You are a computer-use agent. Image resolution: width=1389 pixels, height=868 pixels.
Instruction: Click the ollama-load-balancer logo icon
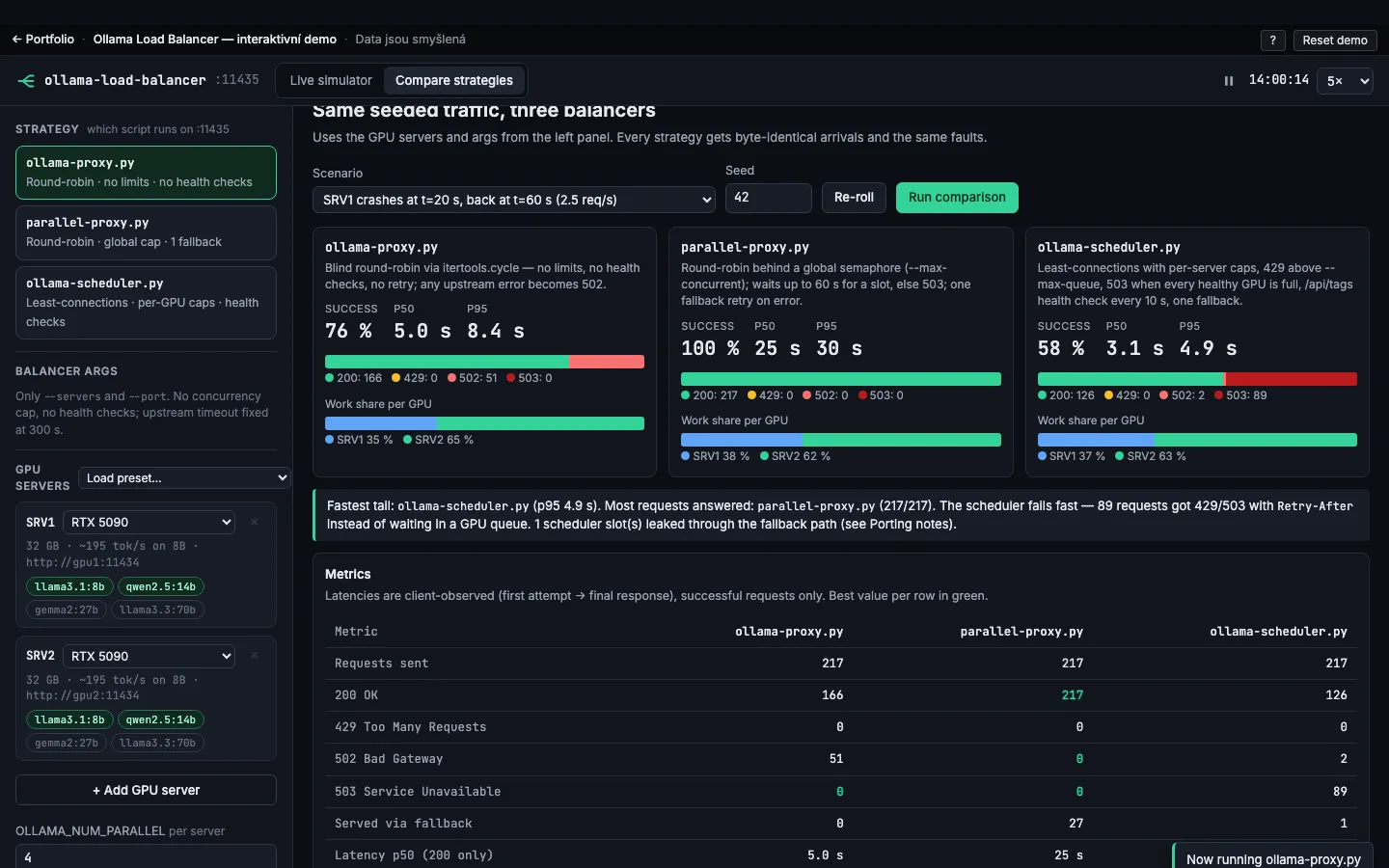click(26, 80)
